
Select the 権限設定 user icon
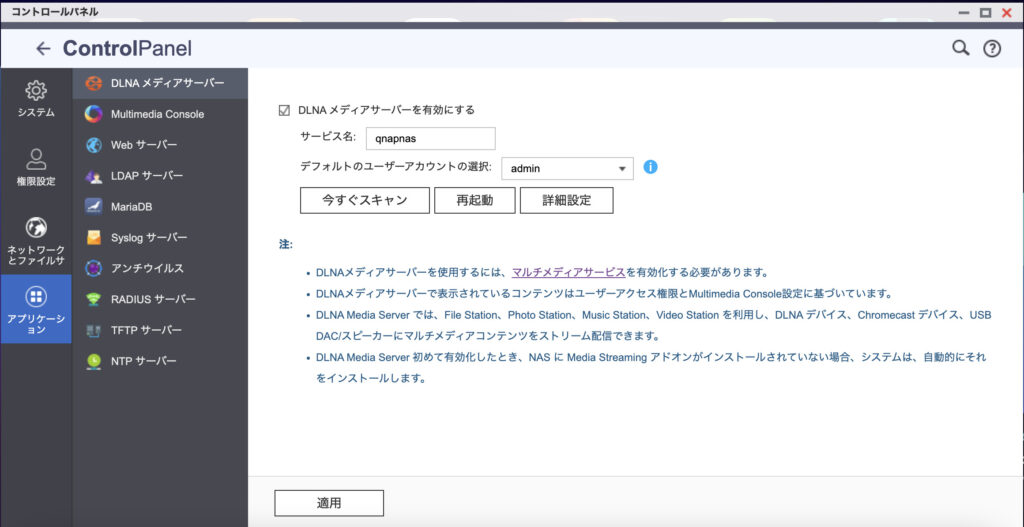click(36, 159)
